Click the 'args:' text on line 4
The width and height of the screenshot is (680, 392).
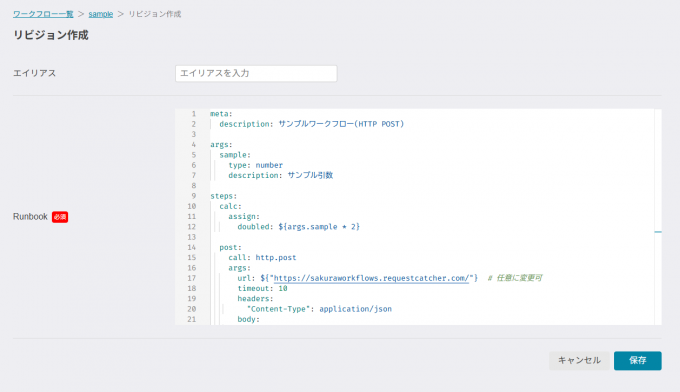pyautogui.click(x=222, y=144)
